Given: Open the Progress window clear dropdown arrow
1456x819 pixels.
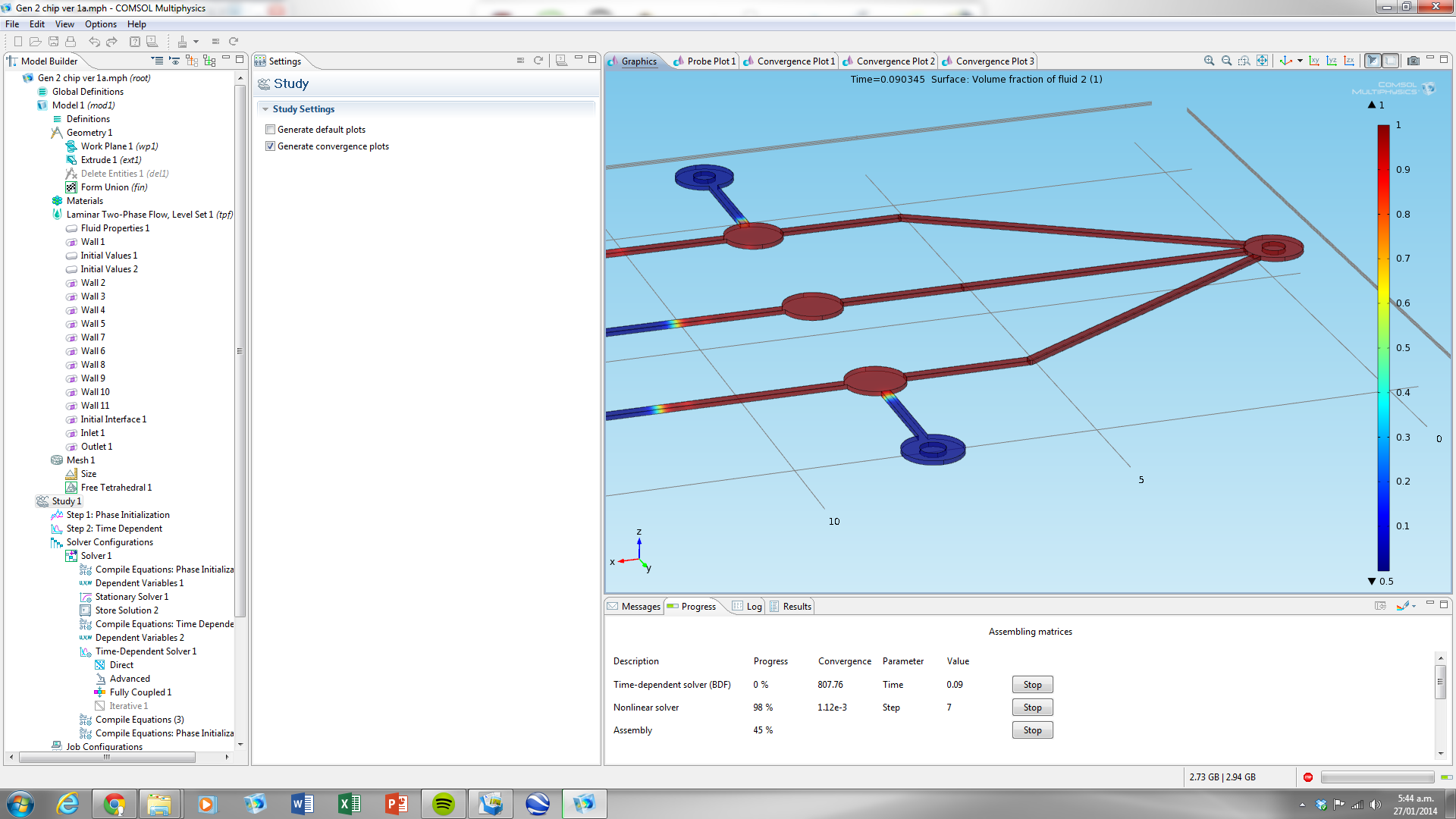Looking at the screenshot, I should pyautogui.click(x=1414, y=606).
